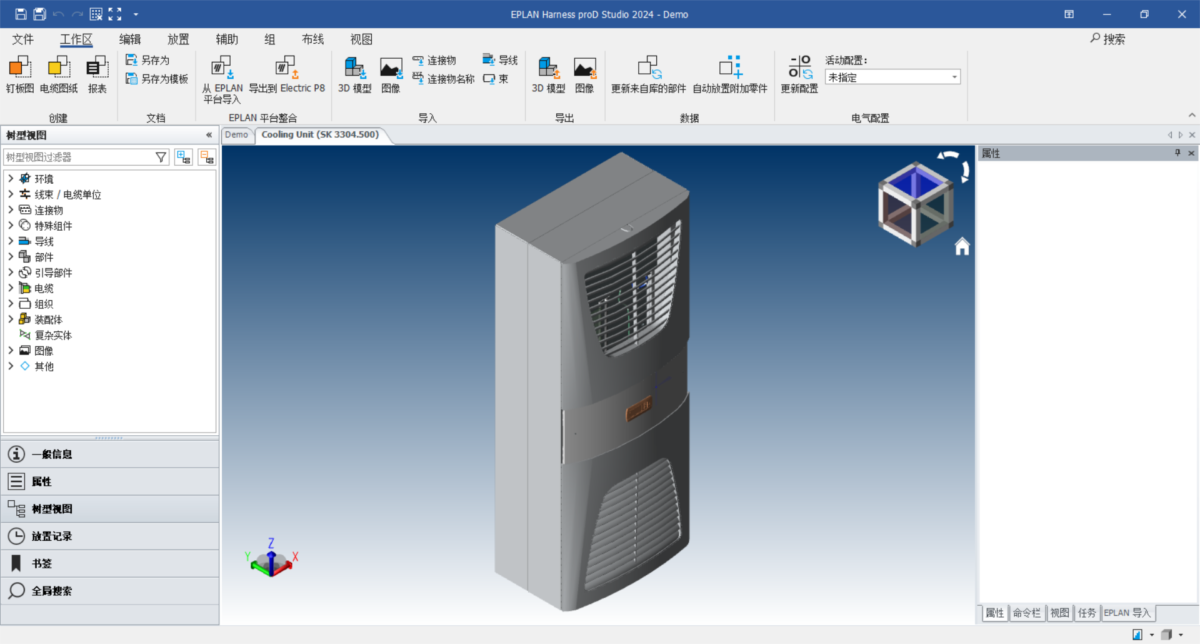The image size is (1200, 644).
Task: Collapse the 树型视图 panel with double chevron
Action: 209,135
